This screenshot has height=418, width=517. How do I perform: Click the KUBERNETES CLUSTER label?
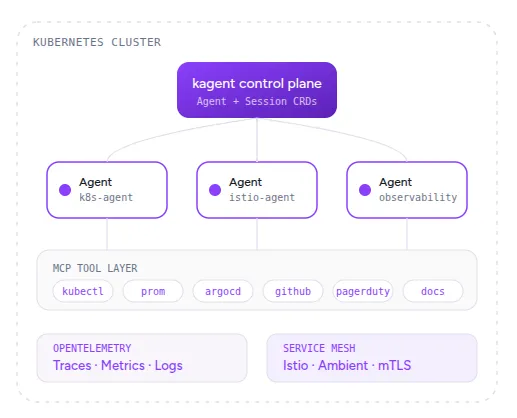[x=97, y=42]
